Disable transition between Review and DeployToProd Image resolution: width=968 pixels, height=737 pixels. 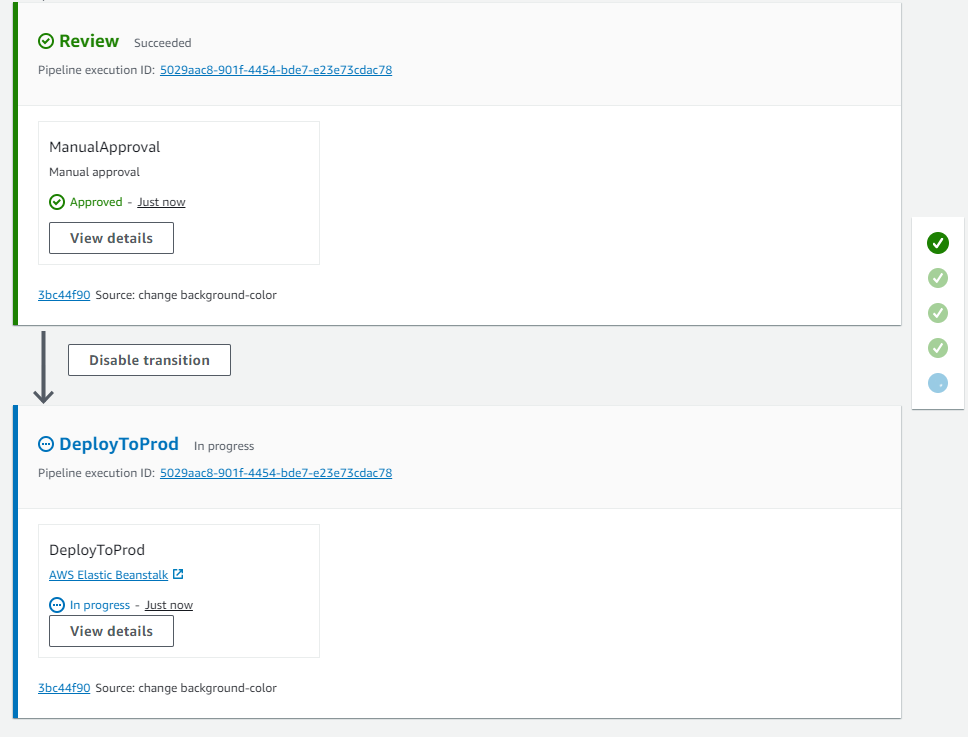pyautogui.click(x=149, y=360)
